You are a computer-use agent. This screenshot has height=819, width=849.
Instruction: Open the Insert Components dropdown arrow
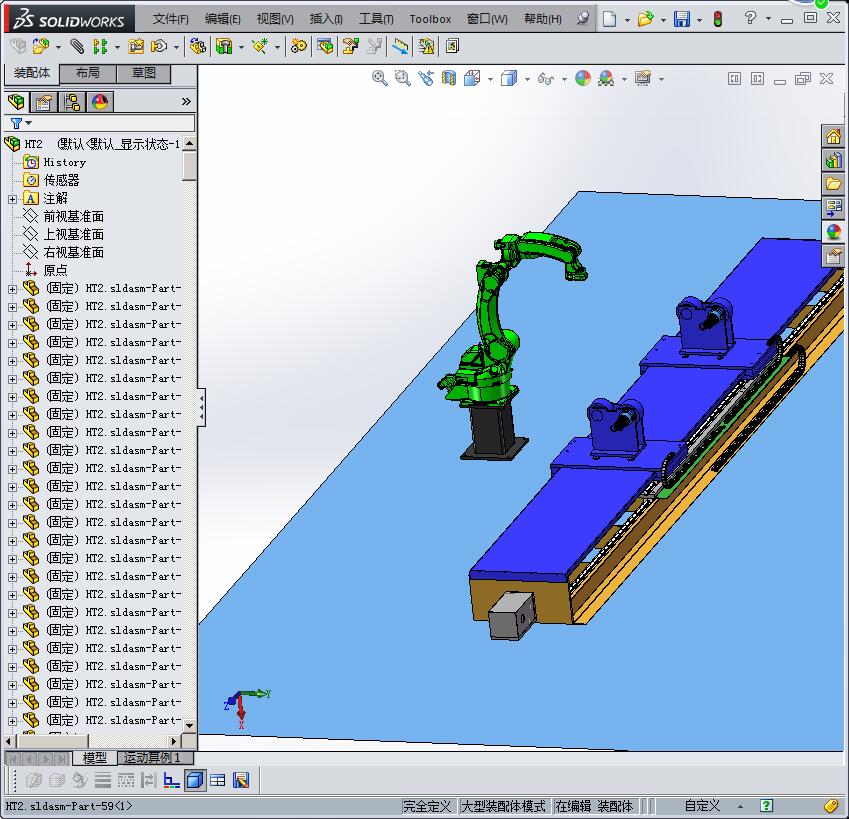(58, 47)
